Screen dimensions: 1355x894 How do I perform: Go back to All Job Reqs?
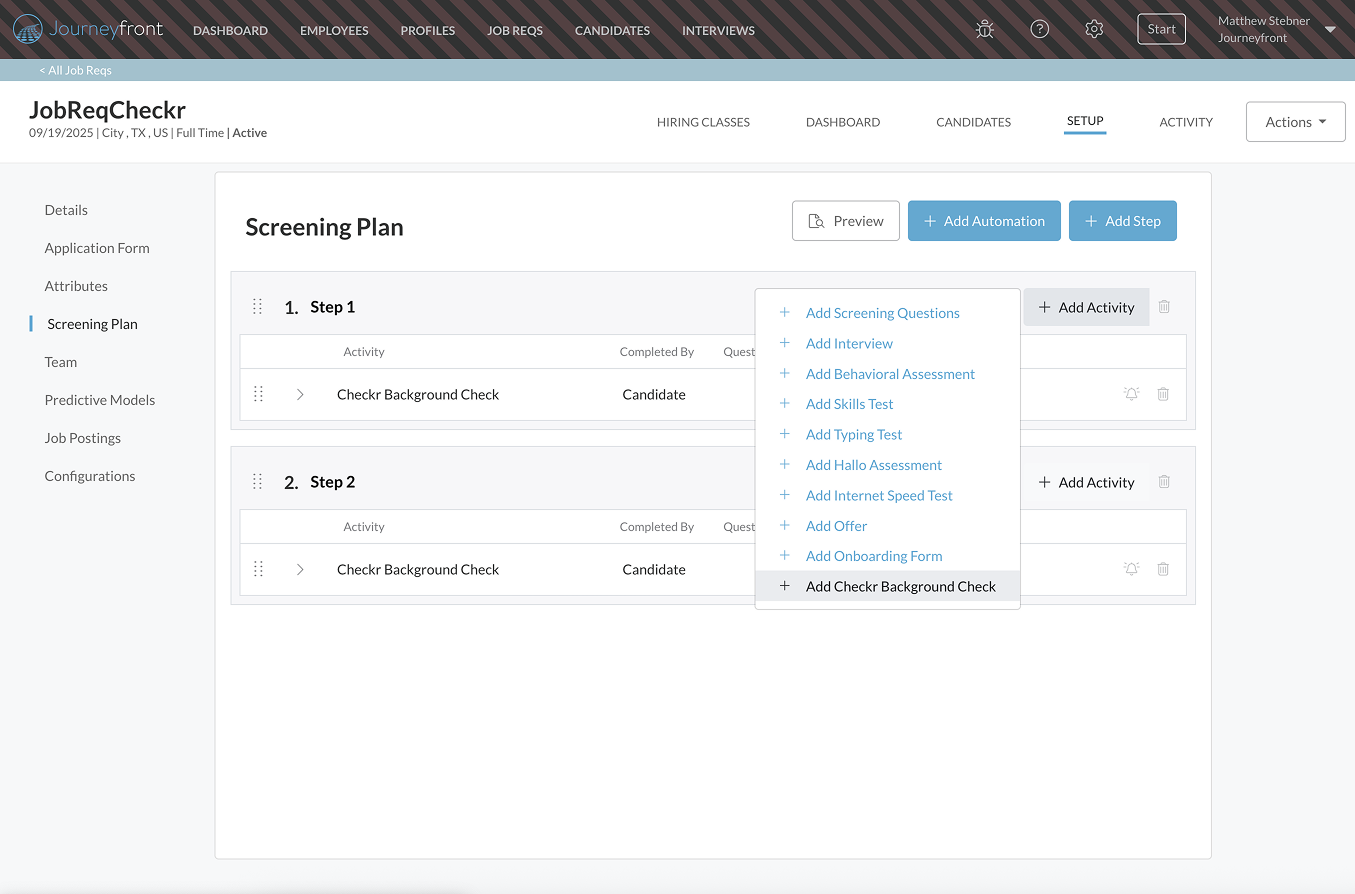pos(76,70)
